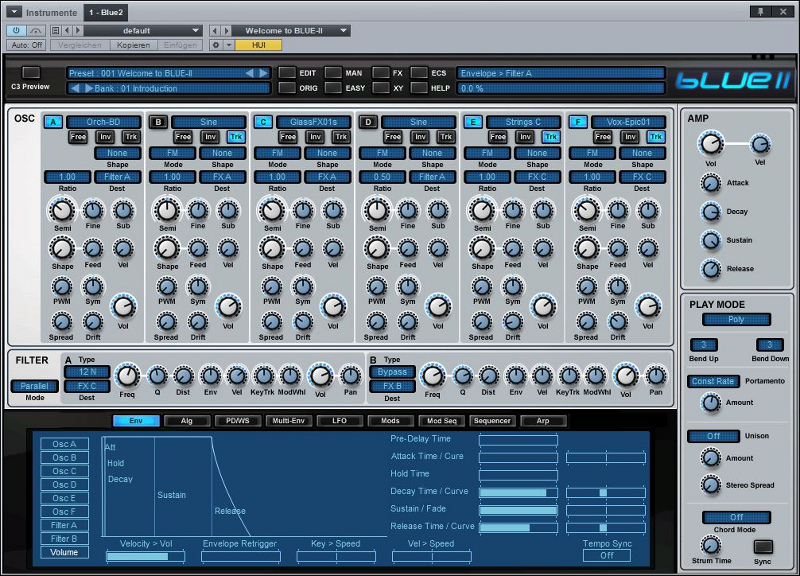Open the Poly play mode selector

click(x=736, y=319)
